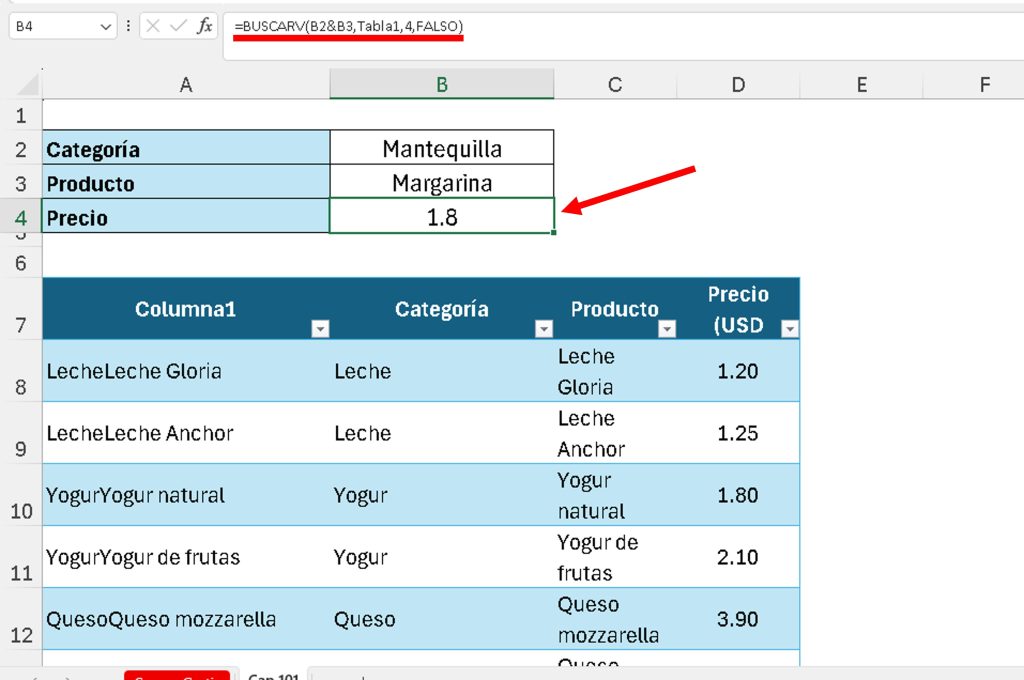Open the Producto filter dropdown

667,329
